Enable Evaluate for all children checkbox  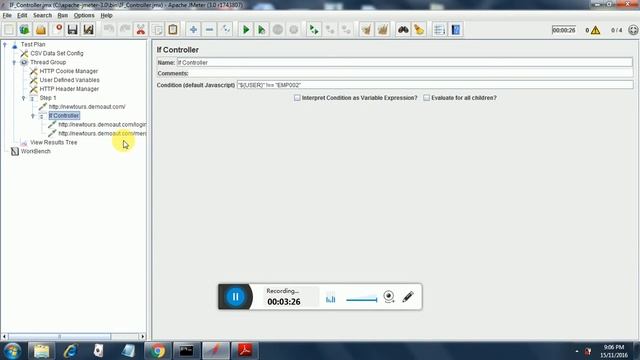tap(427, 98)
